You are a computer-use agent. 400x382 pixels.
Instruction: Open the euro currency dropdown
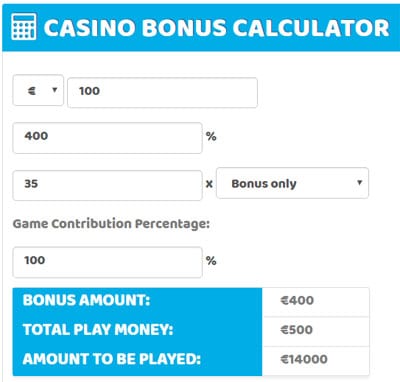point(38,90)
